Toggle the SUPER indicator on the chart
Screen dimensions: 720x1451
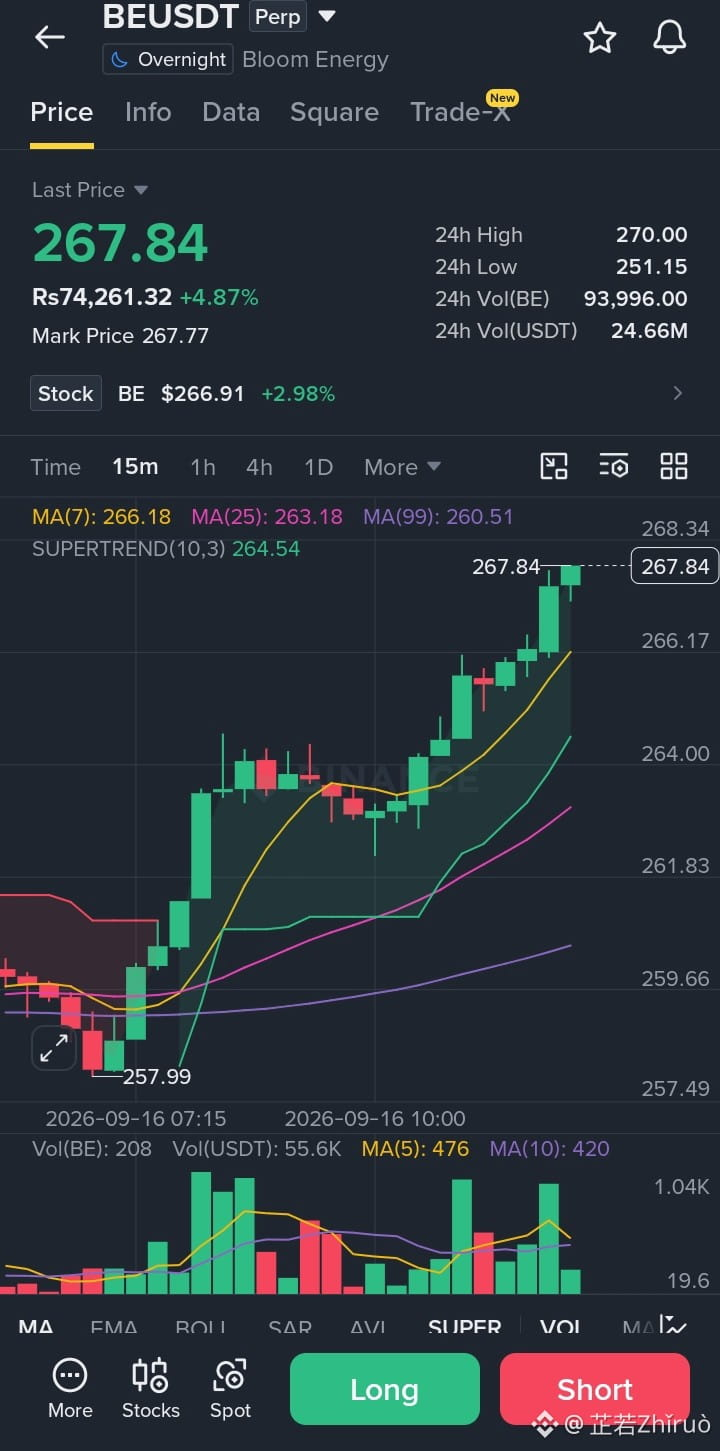464,1328
